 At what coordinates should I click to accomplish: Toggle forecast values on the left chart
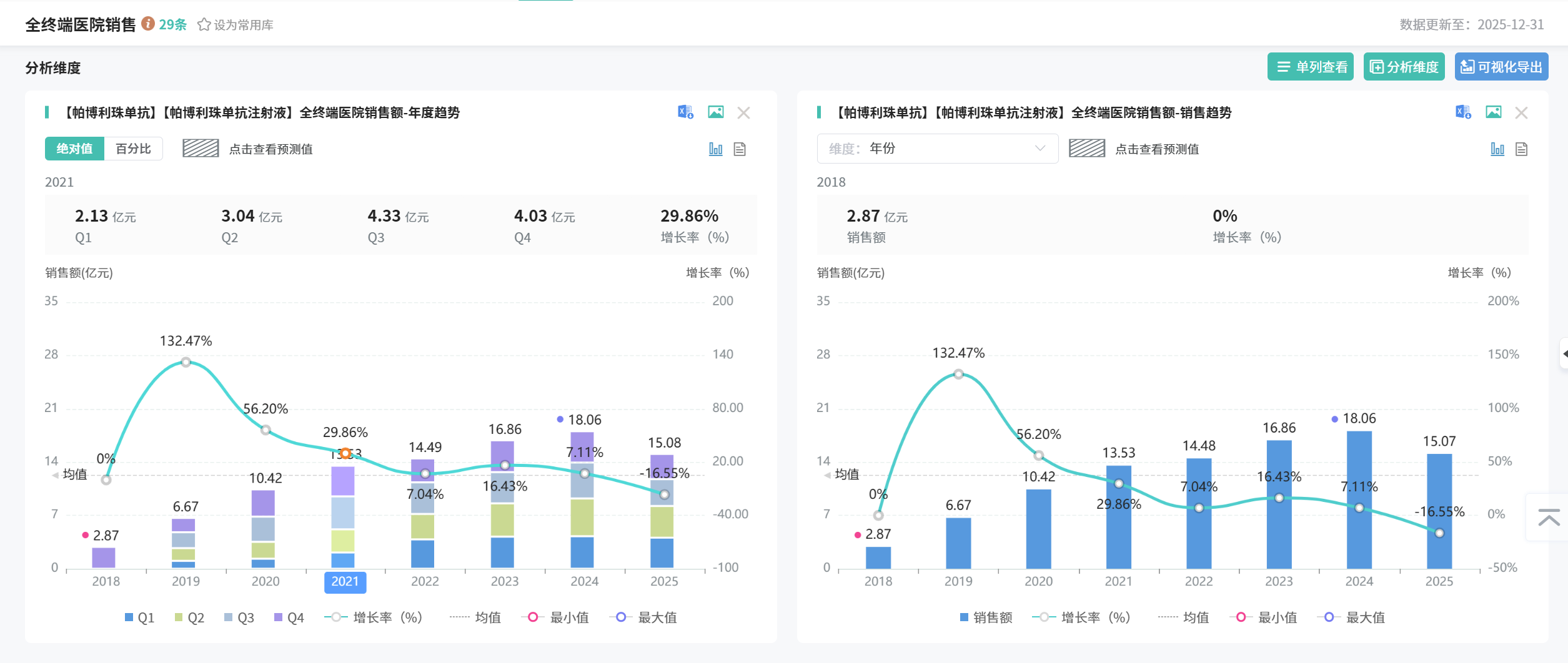pos(201,149)
